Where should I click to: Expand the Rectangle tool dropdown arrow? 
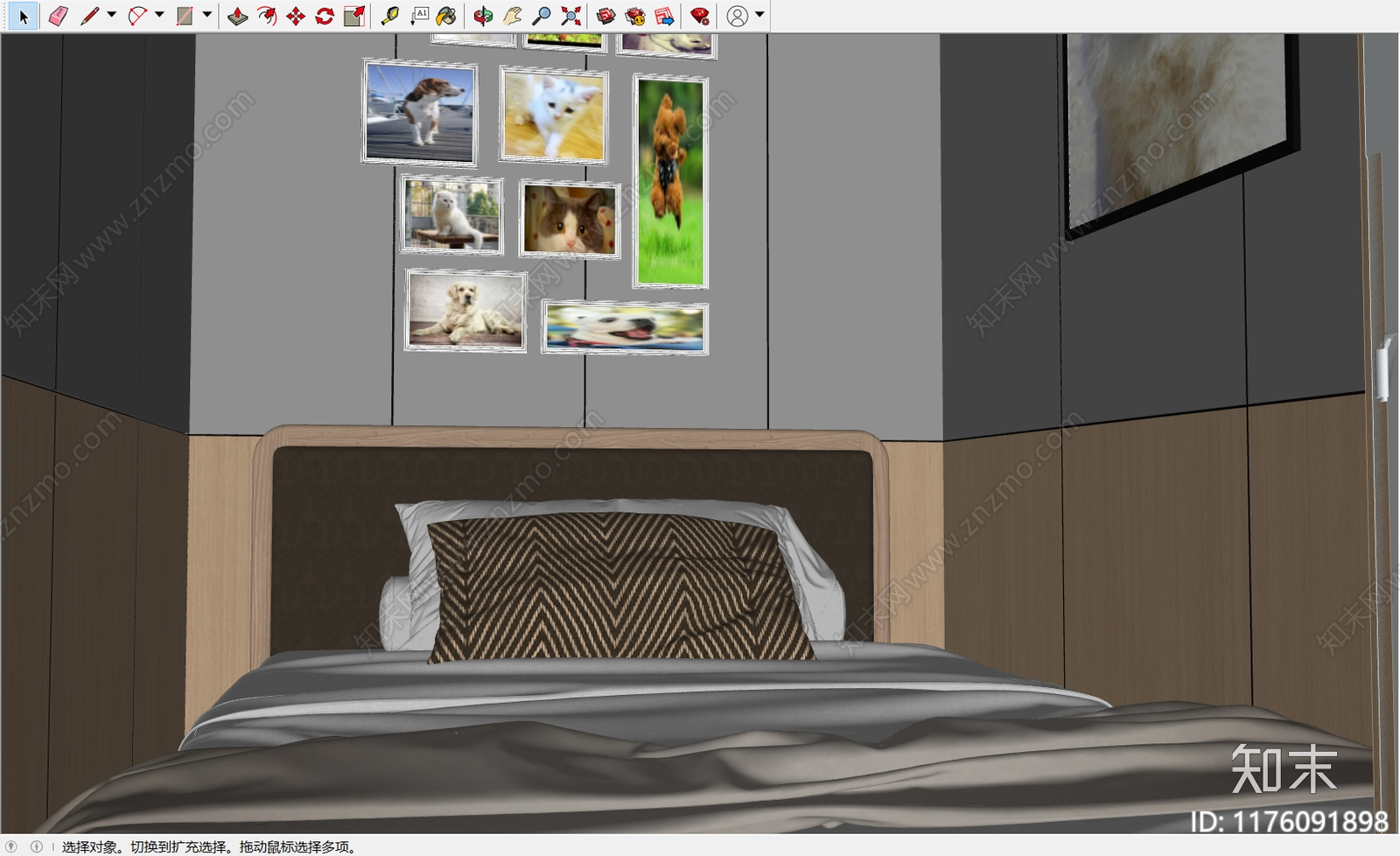(207, 15)
